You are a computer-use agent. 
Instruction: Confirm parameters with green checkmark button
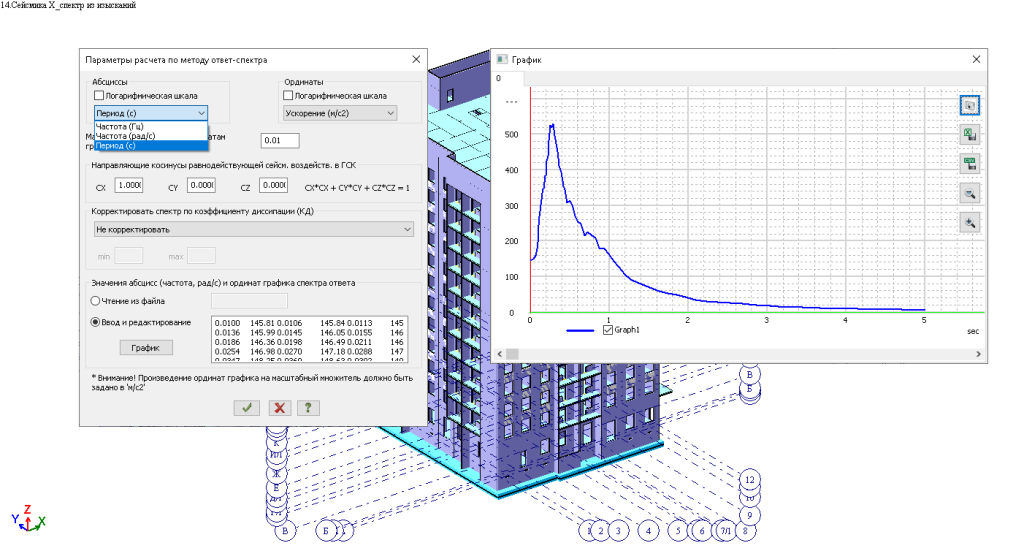coord(246,408)
